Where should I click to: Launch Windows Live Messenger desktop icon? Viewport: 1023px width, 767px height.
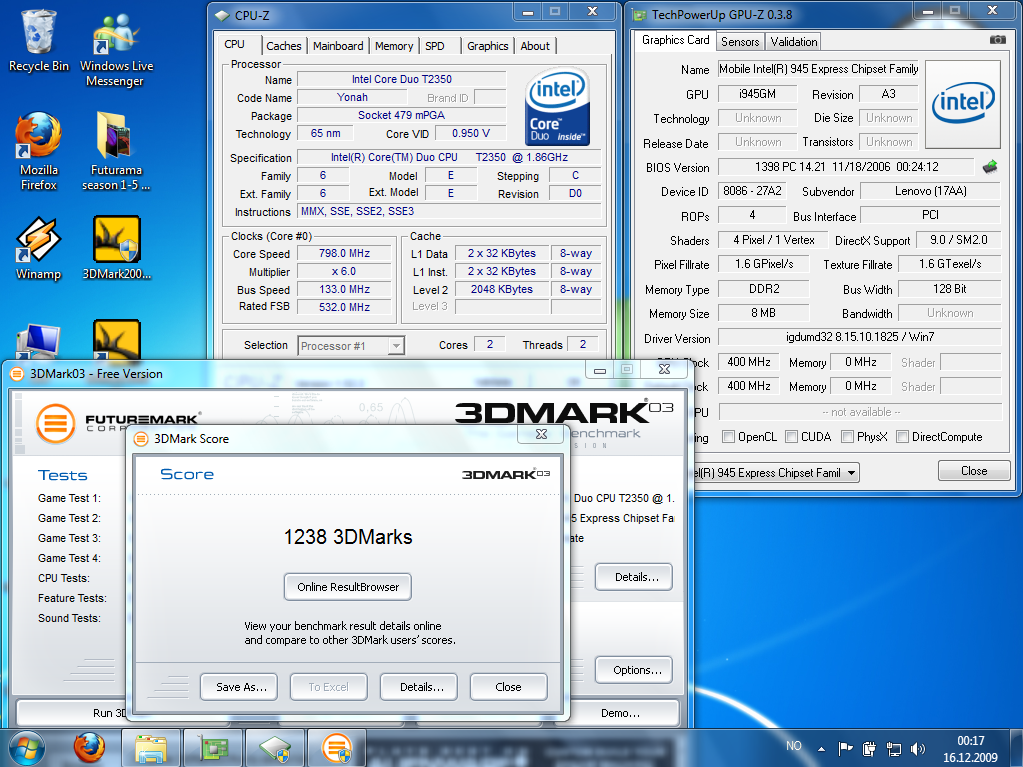116,49
